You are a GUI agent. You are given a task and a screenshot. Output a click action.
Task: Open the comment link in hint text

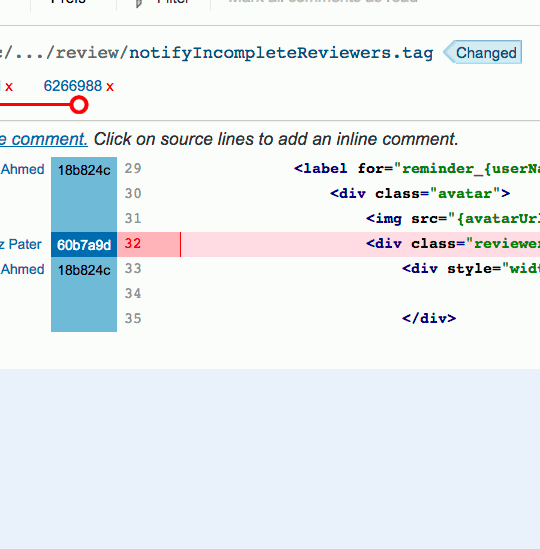click(x=43, y=139)
